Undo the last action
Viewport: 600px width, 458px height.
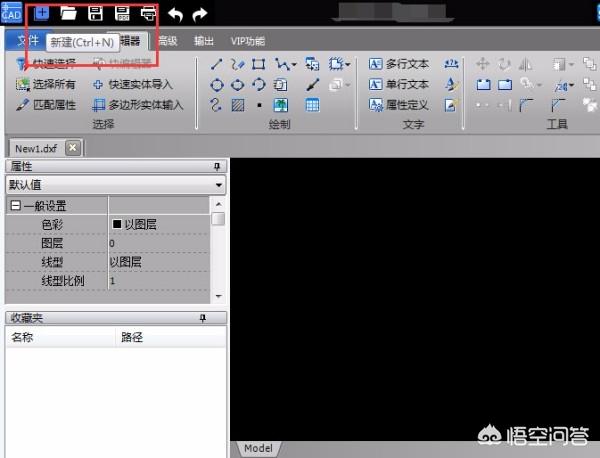click(176, 14)
